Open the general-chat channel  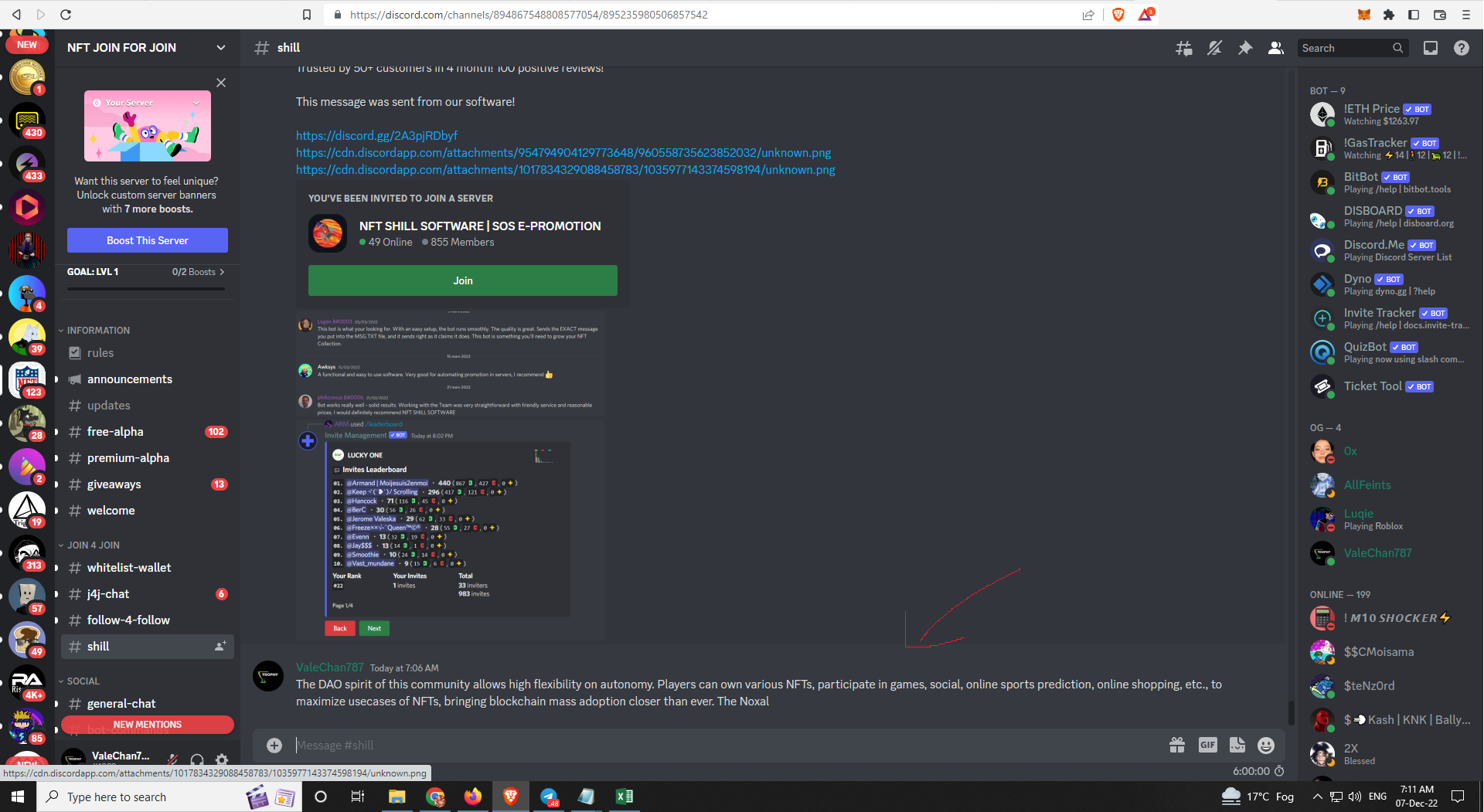(147, 704)
